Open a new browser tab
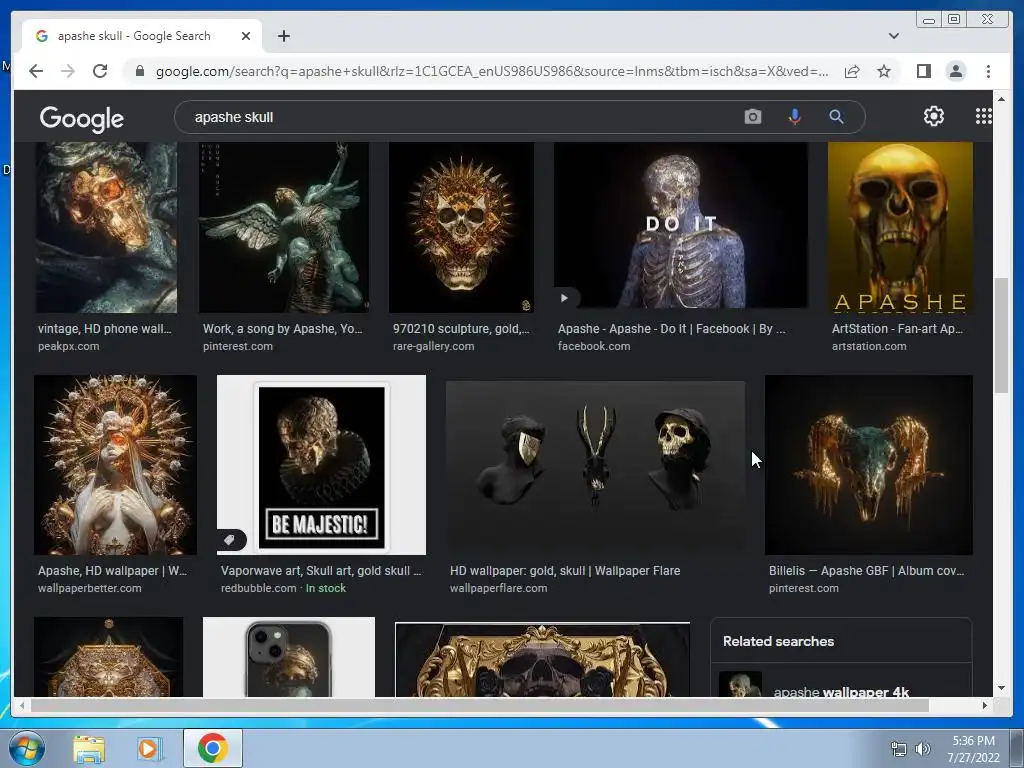 283,36
